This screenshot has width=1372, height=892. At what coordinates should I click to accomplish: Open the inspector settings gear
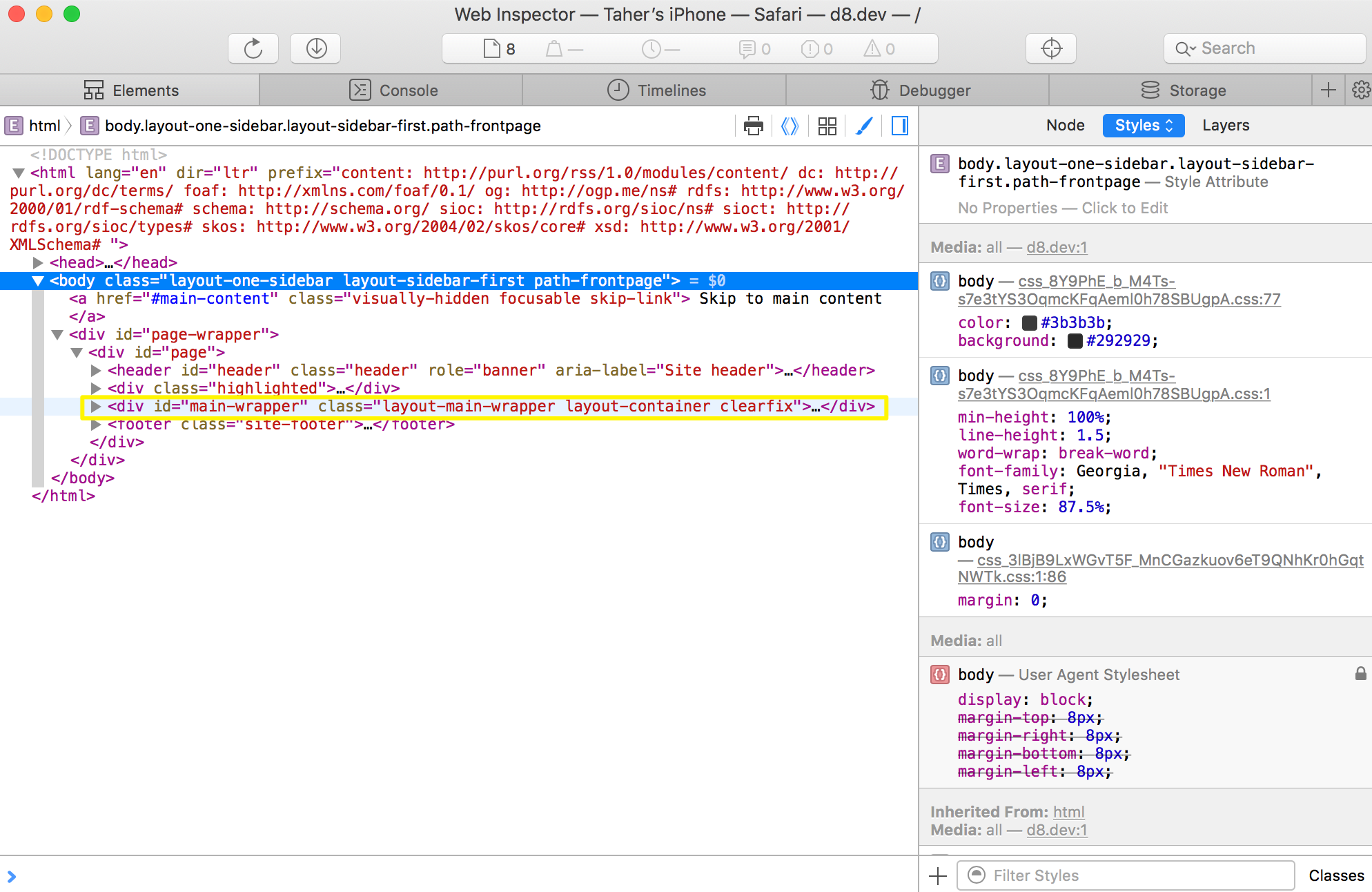point(1360,90)
